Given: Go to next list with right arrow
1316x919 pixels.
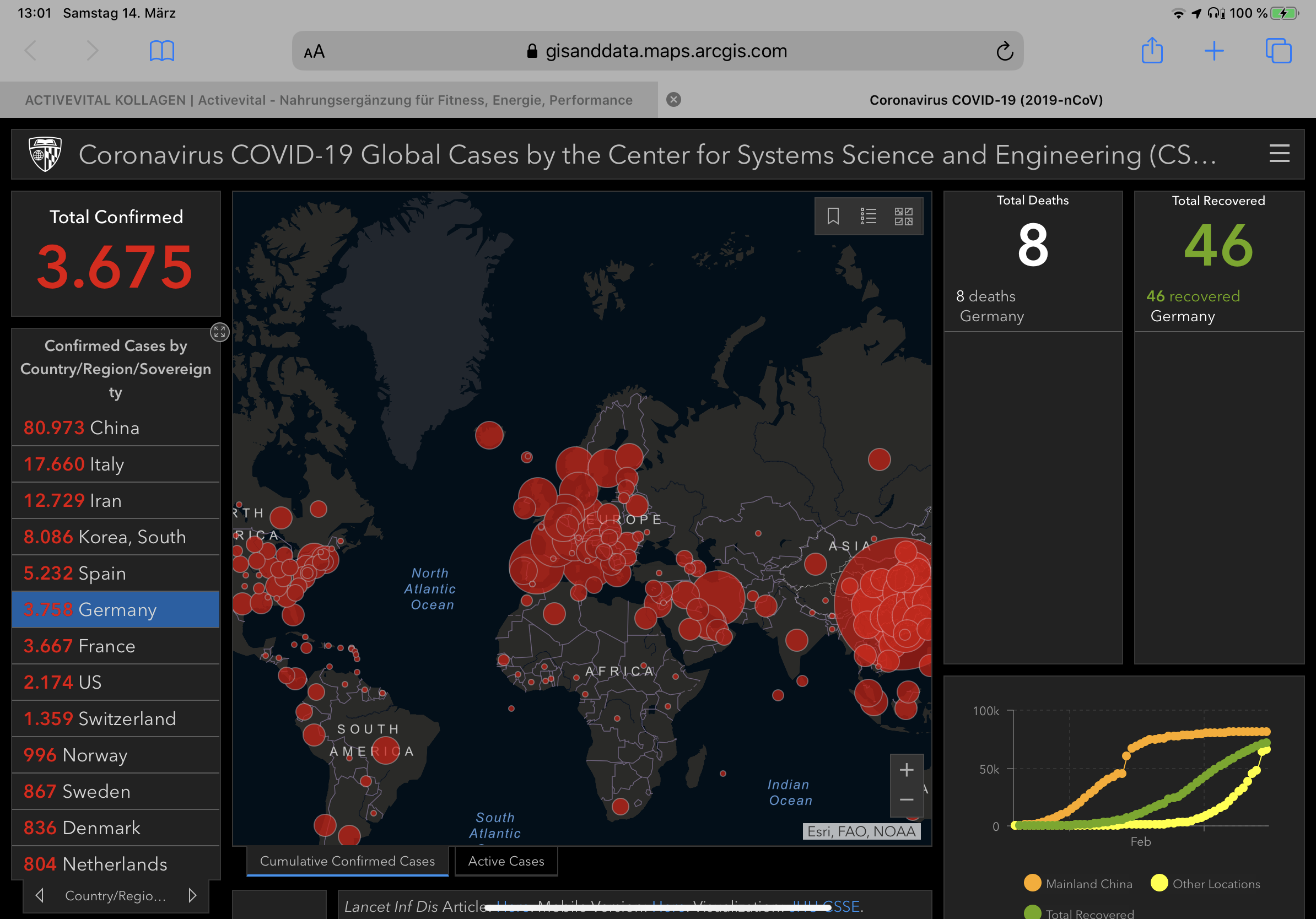Looking at the screenshot, I should pyautogui.click(x=192, y=895).
